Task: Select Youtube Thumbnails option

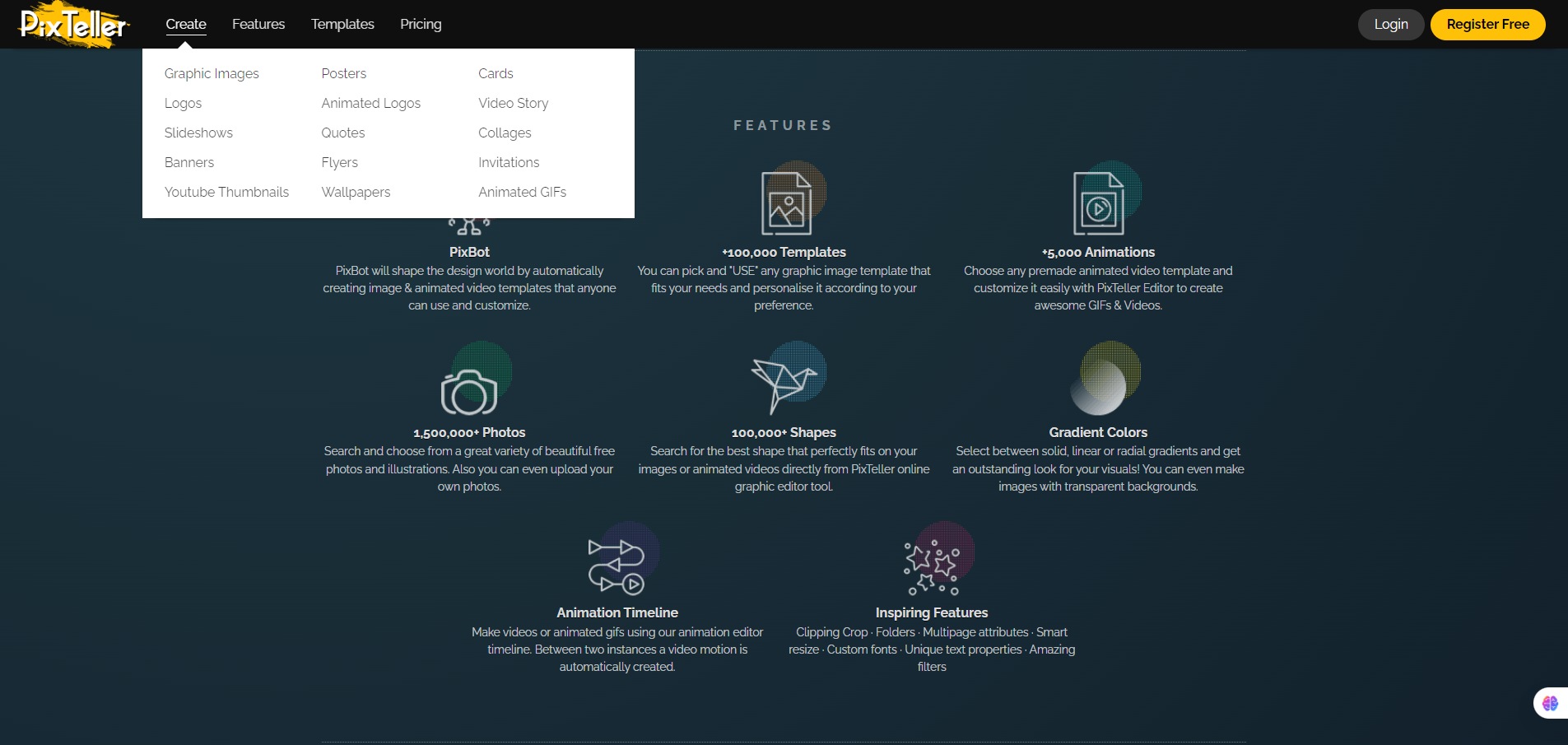Action: coord(226,192)
